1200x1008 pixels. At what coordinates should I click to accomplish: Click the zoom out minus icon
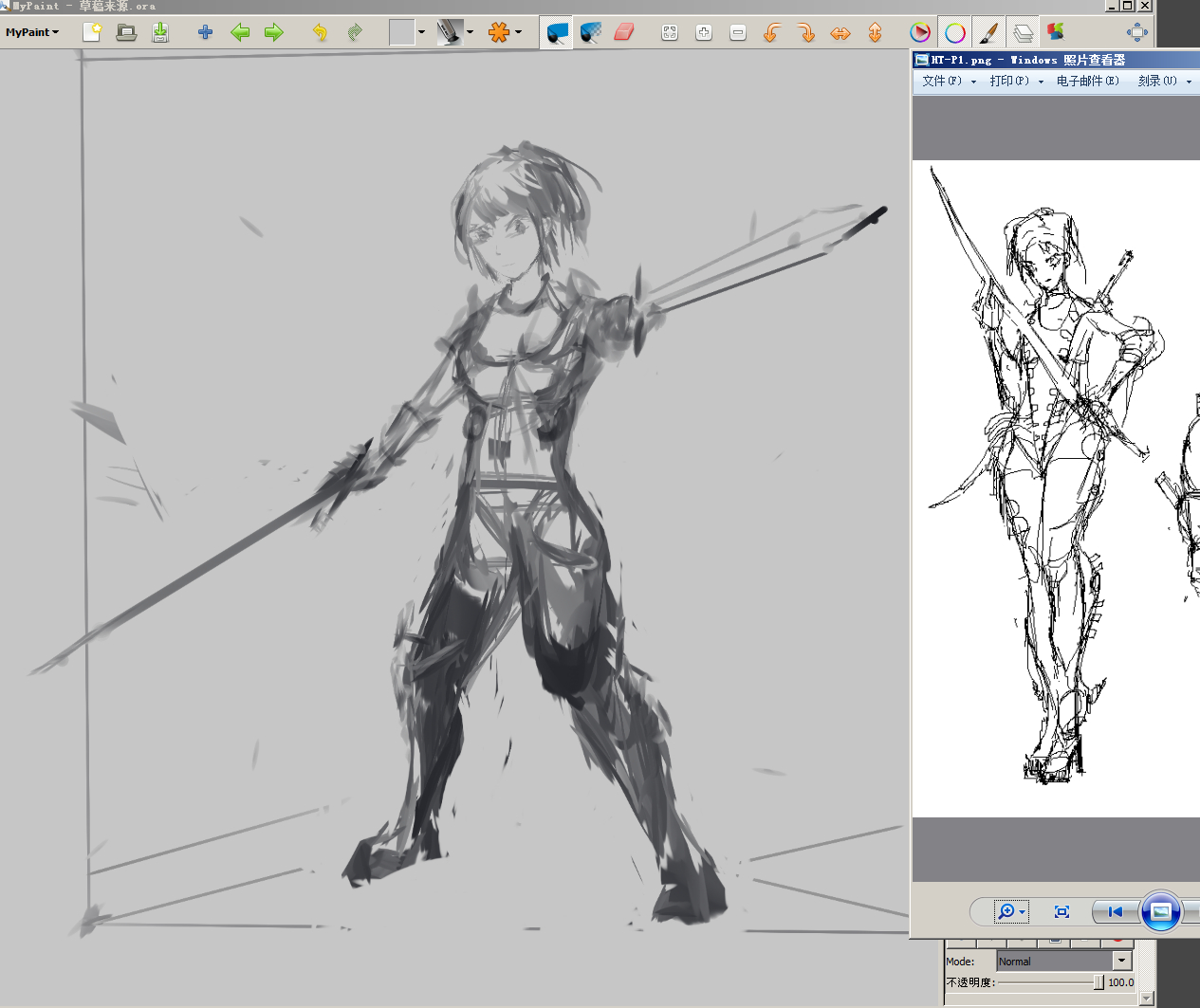pos(738,33)
